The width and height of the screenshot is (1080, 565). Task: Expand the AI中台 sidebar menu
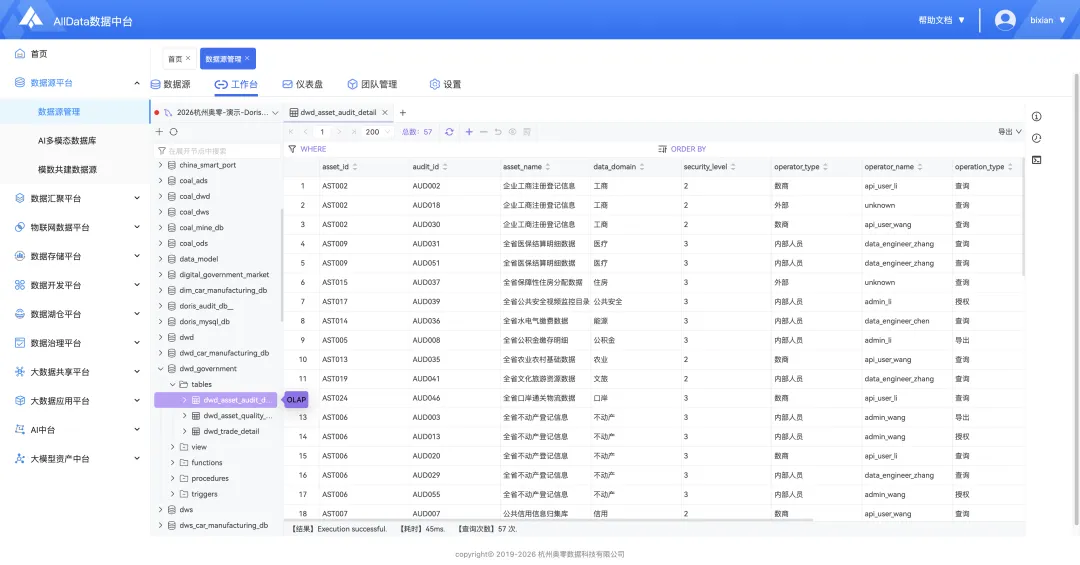[75, 430]
